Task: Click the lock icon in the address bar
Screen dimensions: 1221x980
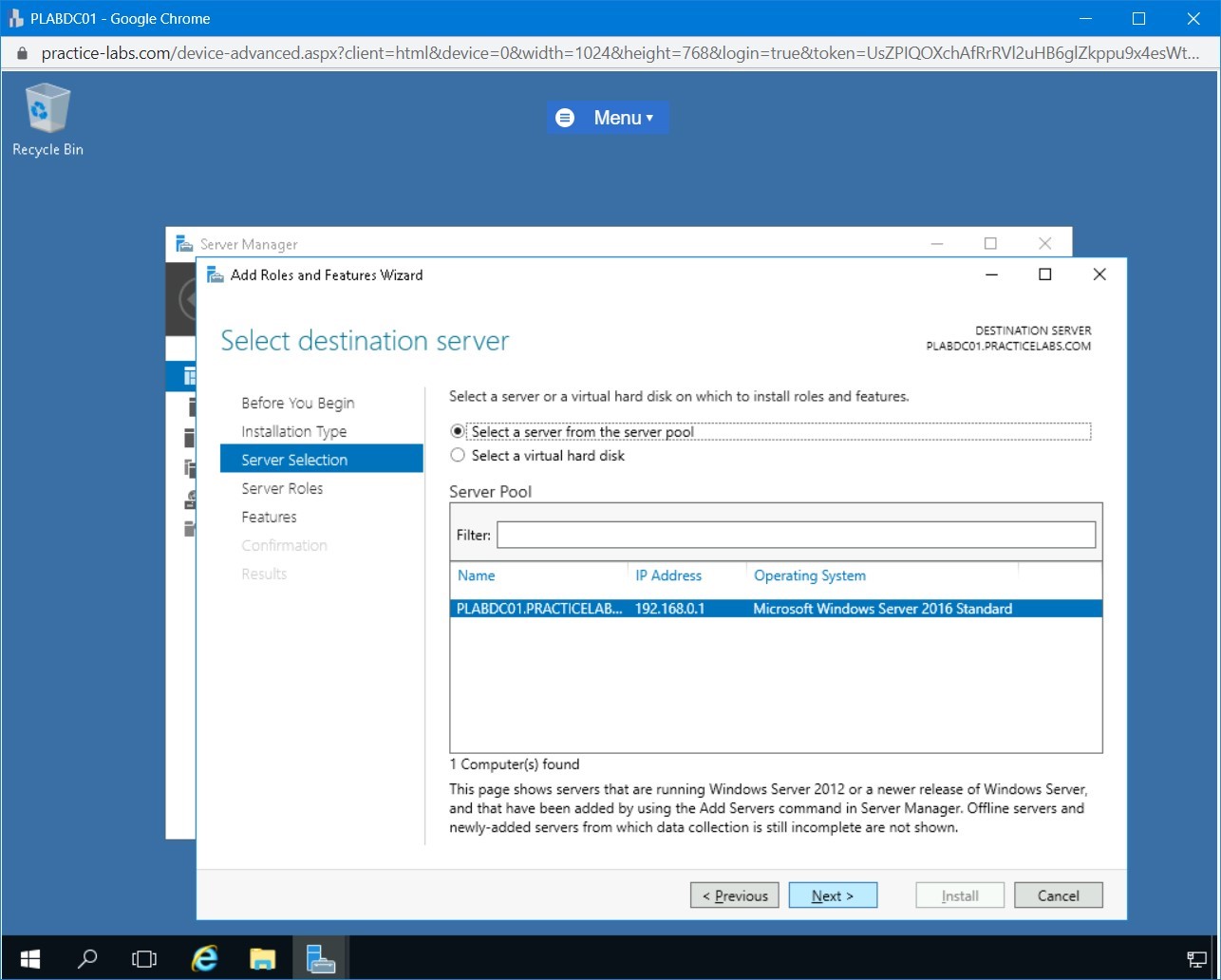Action: pyautogui.click(x=23, y=53)
